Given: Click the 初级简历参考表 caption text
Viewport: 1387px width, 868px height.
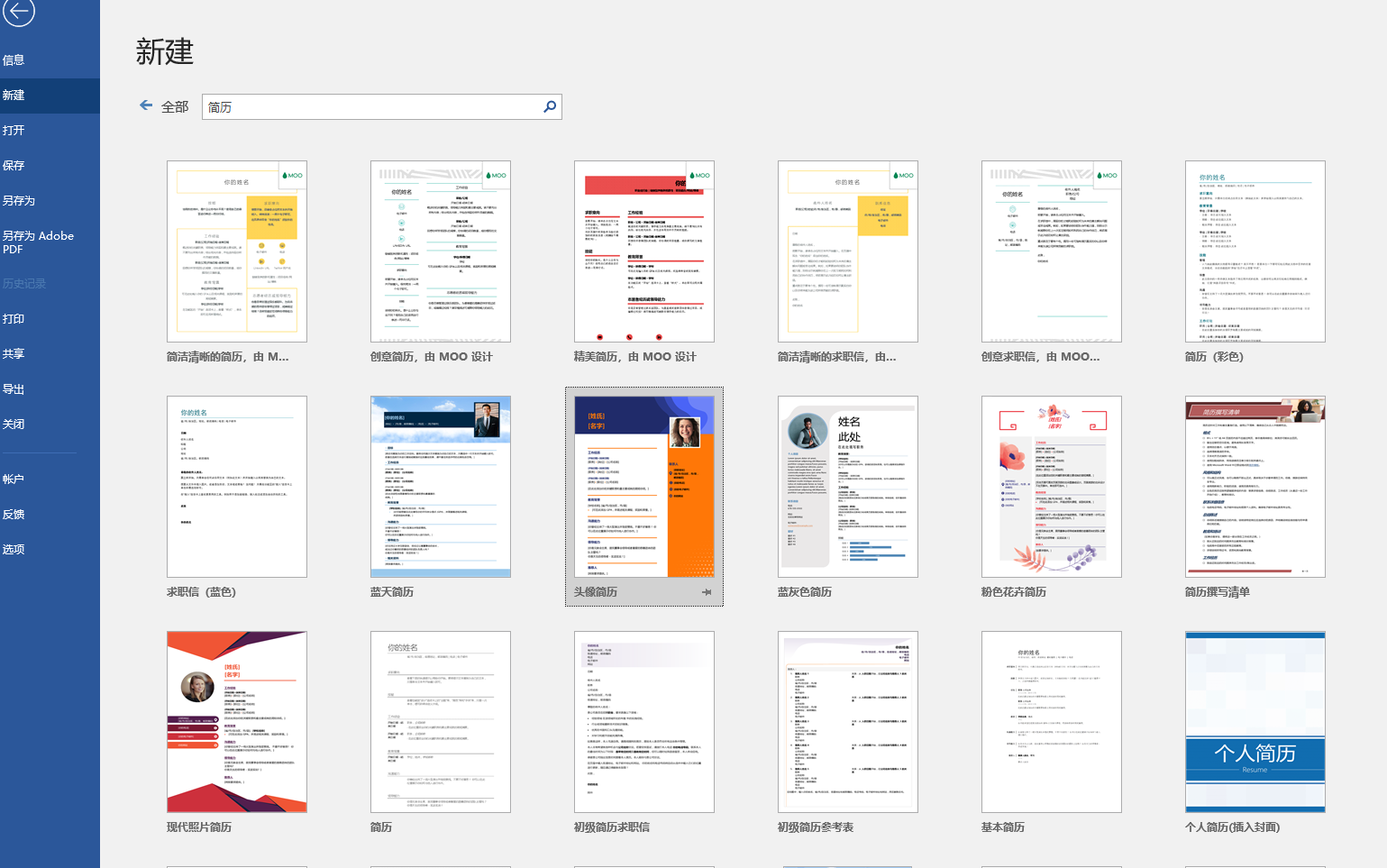Looking at the screenshot, I should (x=816, y=827).
